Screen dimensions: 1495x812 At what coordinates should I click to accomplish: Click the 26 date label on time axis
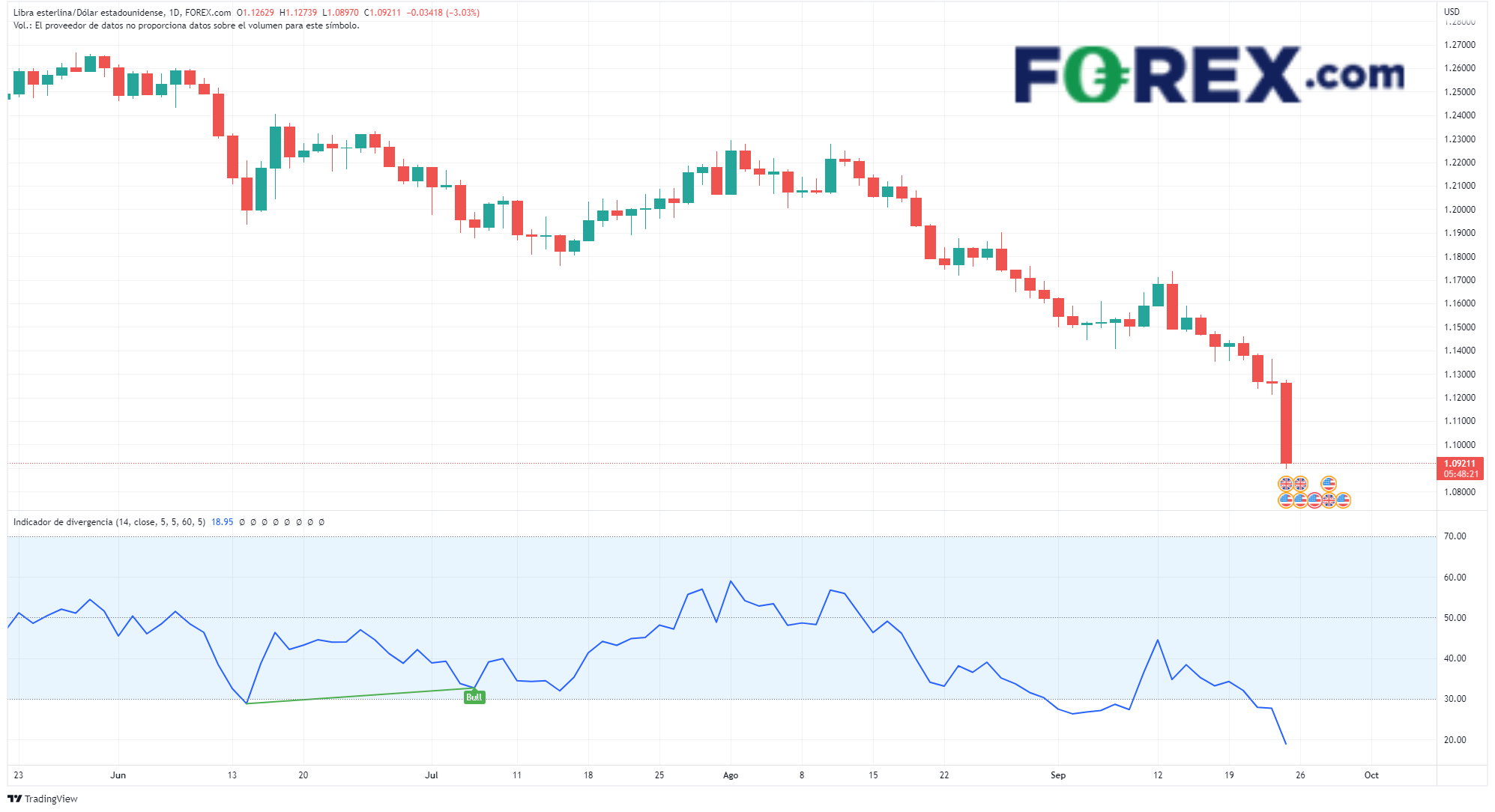coord(1300,775)
